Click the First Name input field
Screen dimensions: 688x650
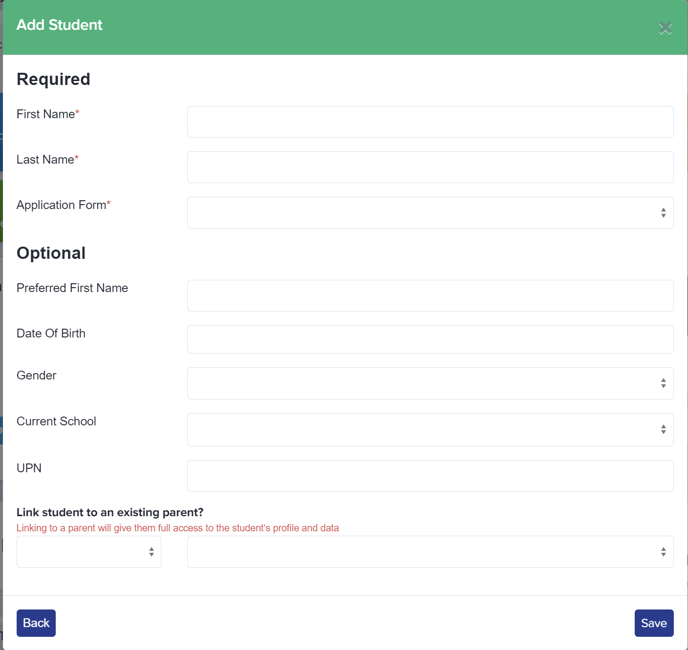click(430, 122)
